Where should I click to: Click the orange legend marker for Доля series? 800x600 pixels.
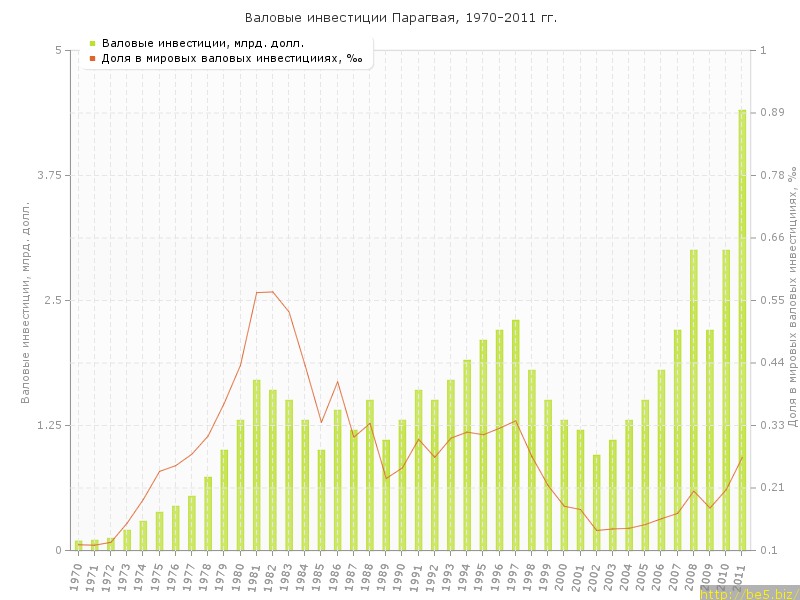[92, 58]
